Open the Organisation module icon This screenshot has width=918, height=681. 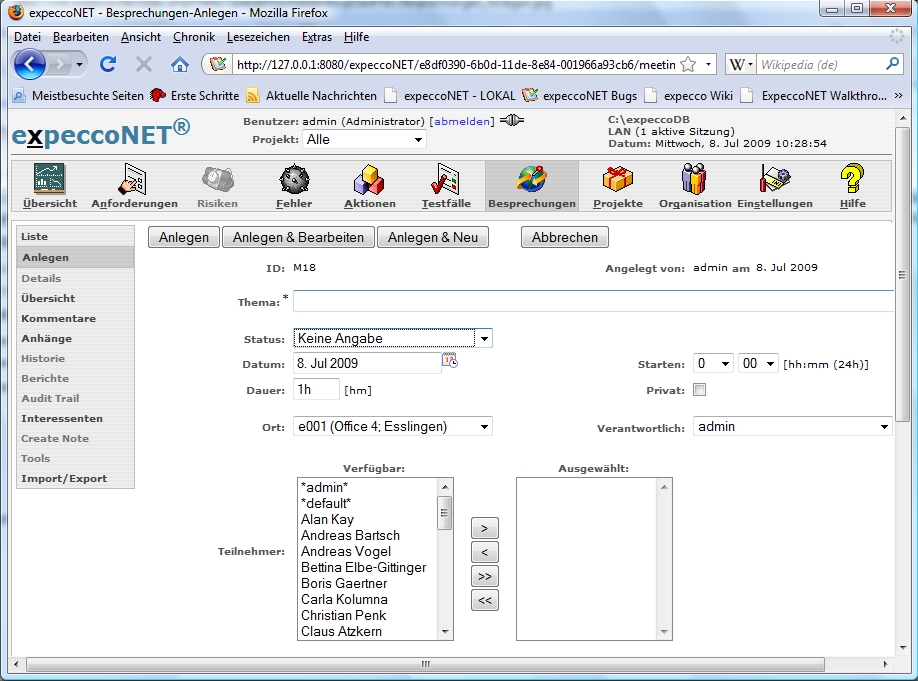[x=694, y=180]
